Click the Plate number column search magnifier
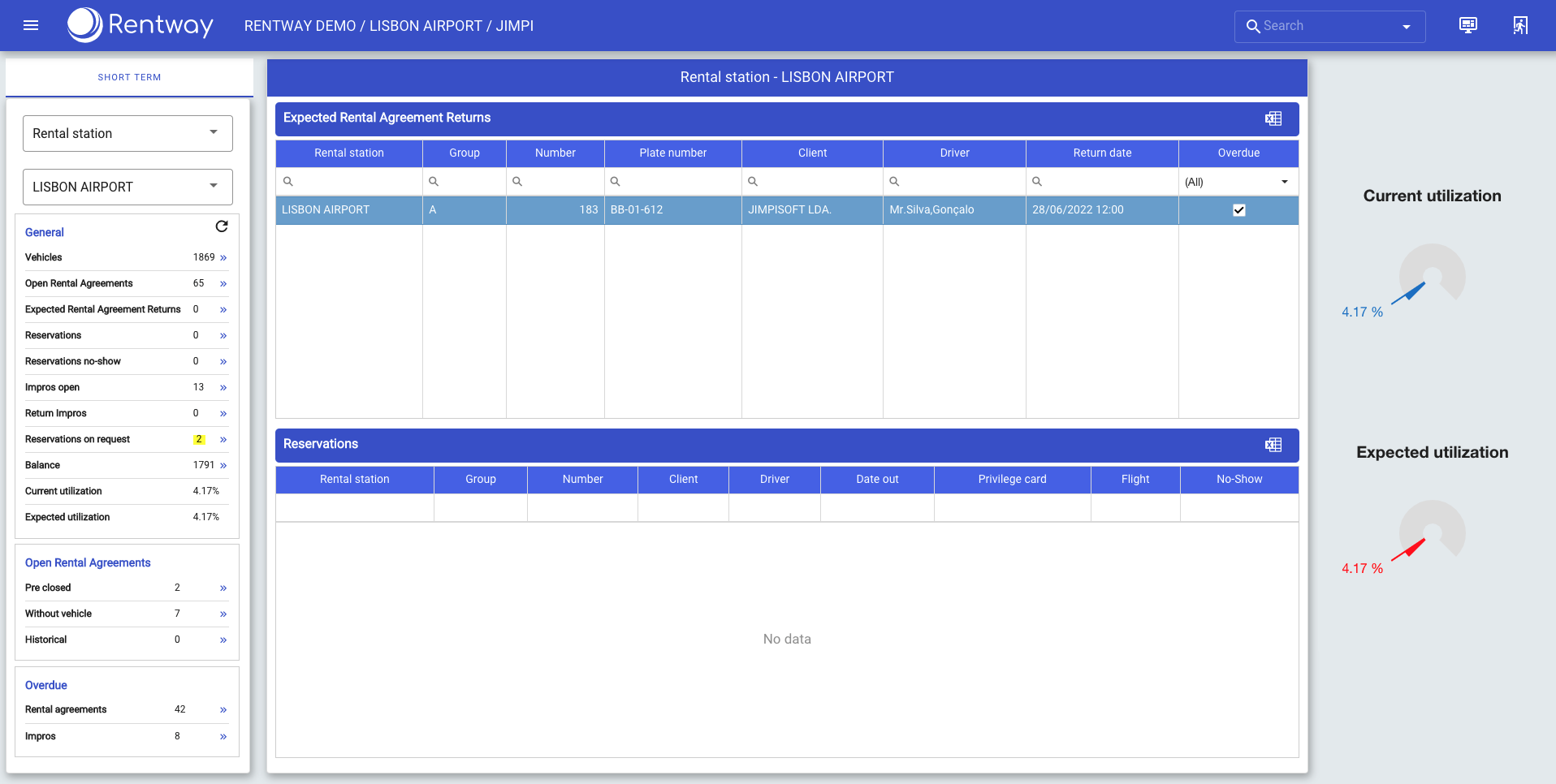 (617, 181)
